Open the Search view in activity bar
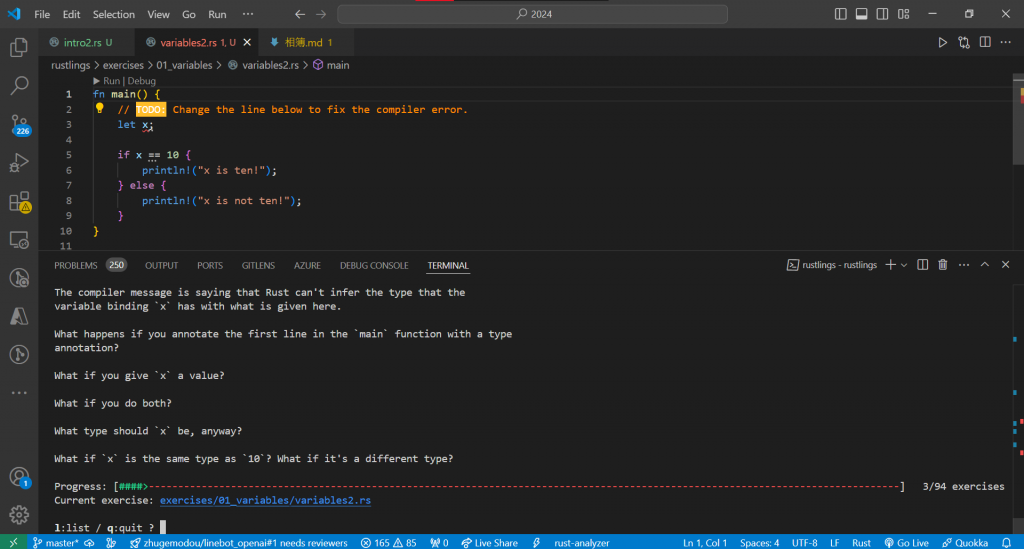This screenshot has width=1024, height=549. [x=19, y=85]
